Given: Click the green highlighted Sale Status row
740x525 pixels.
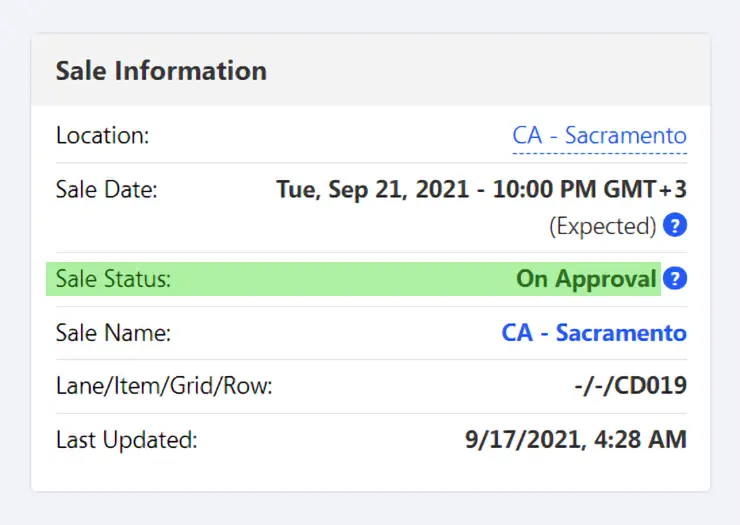Looking at the screenshot, I should tap(353, 279).
